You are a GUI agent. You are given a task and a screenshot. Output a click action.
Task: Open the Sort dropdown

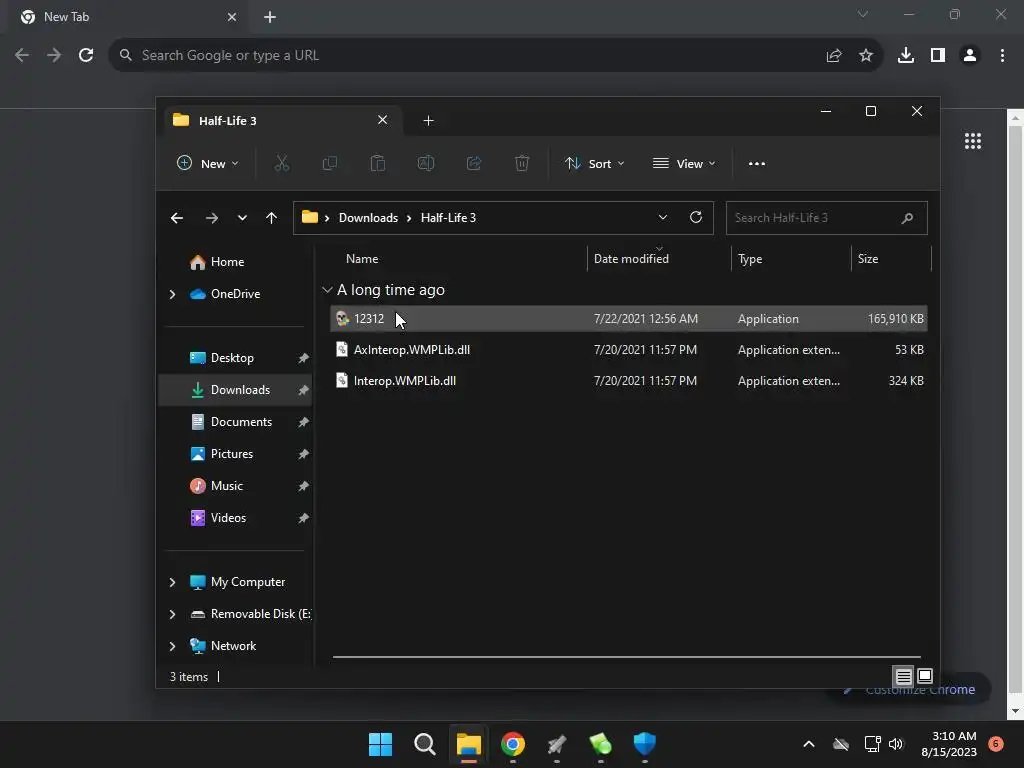[x=594, y=163]
